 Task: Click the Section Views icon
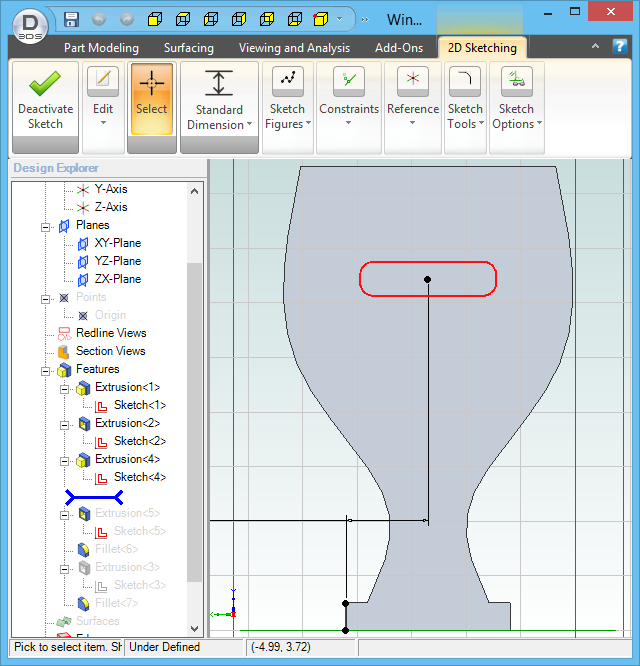(64, 352)
